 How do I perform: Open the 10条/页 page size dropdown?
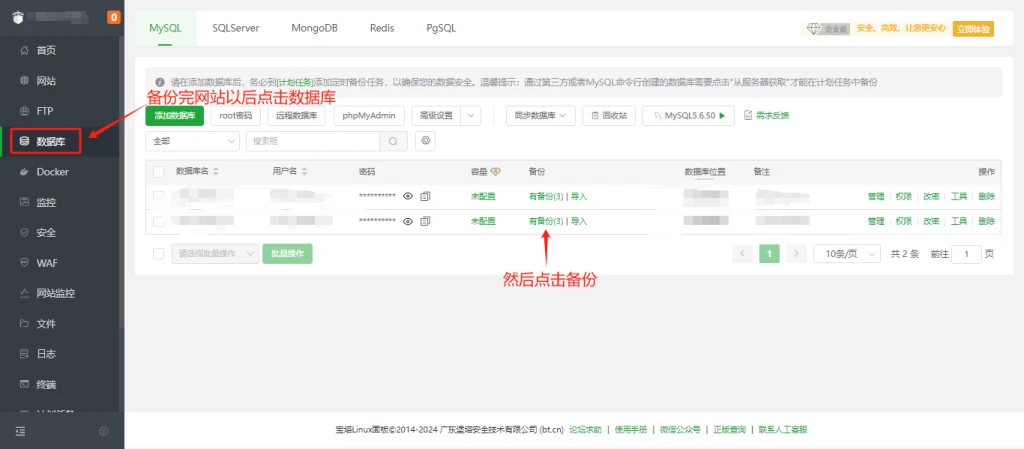click(x=846, y=254)
